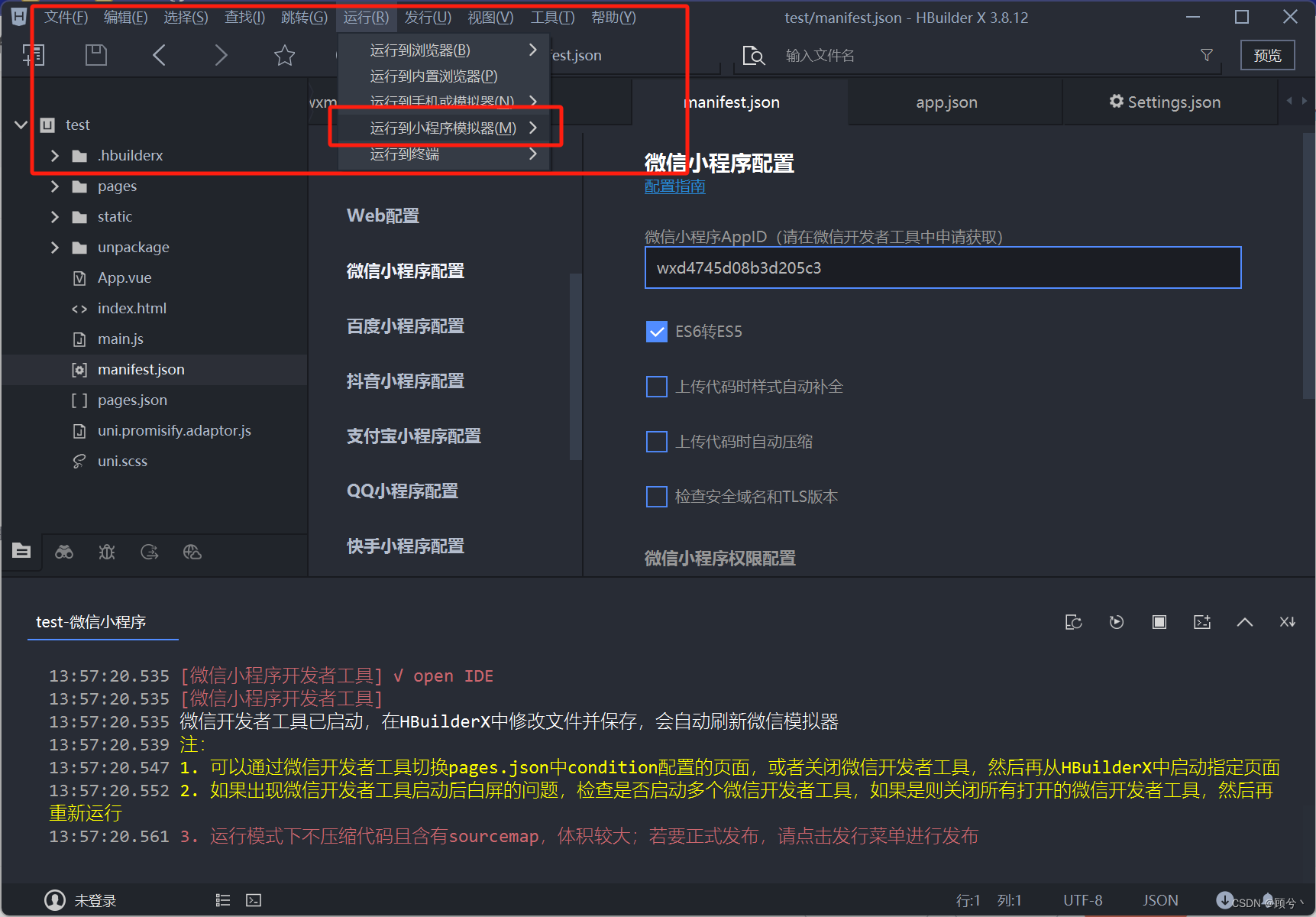Switch to the app.json tab
Viewport: 1316px width, 917px height.
tap(946, 102)
